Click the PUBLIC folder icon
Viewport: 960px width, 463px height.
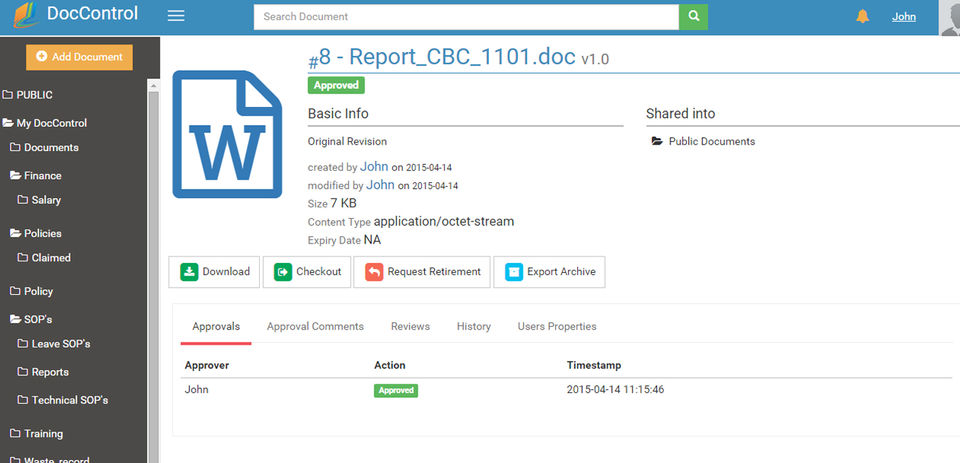click(7, 95)
